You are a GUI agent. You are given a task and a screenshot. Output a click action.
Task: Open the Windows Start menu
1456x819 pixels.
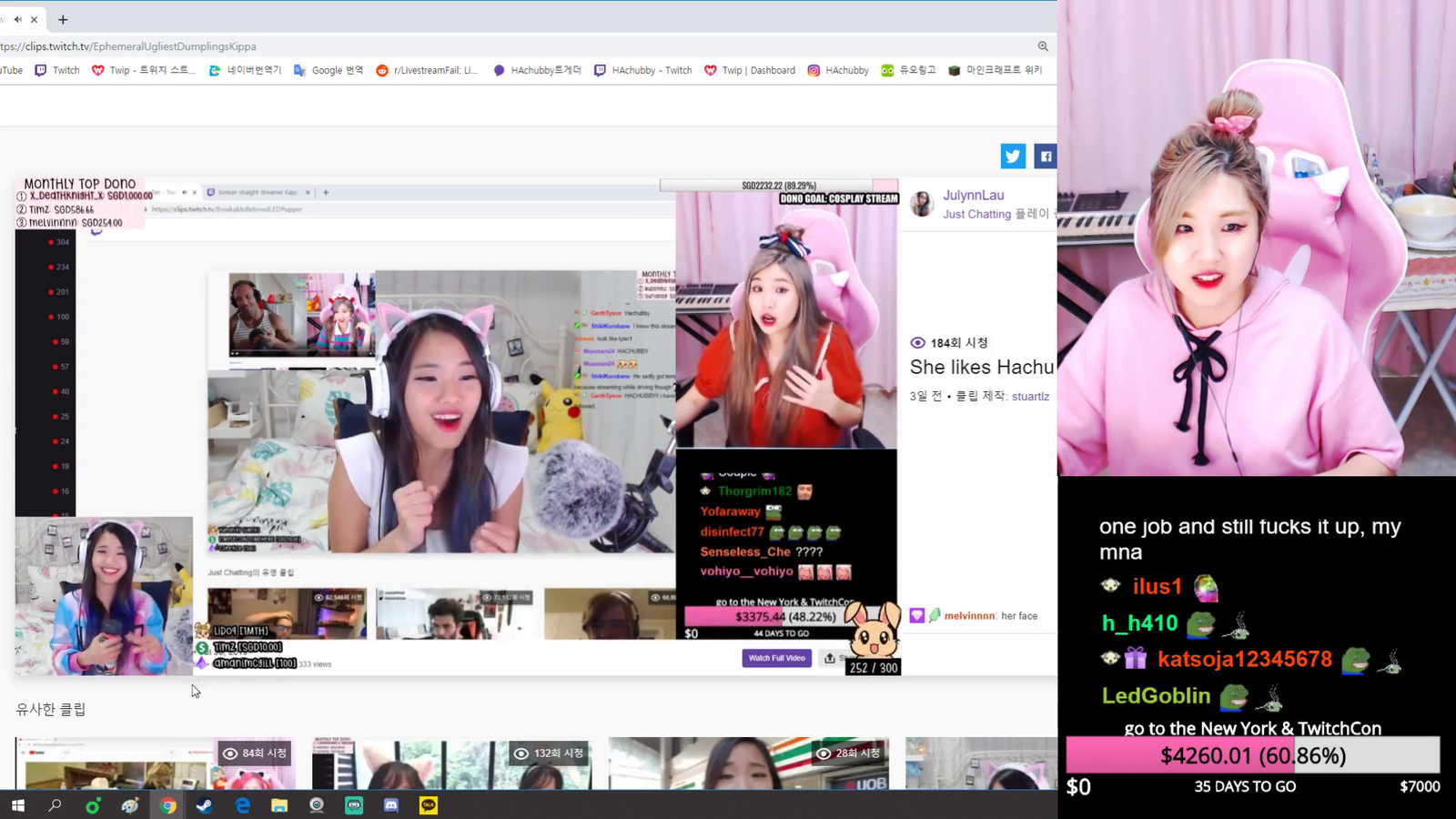tap(17, 805)
